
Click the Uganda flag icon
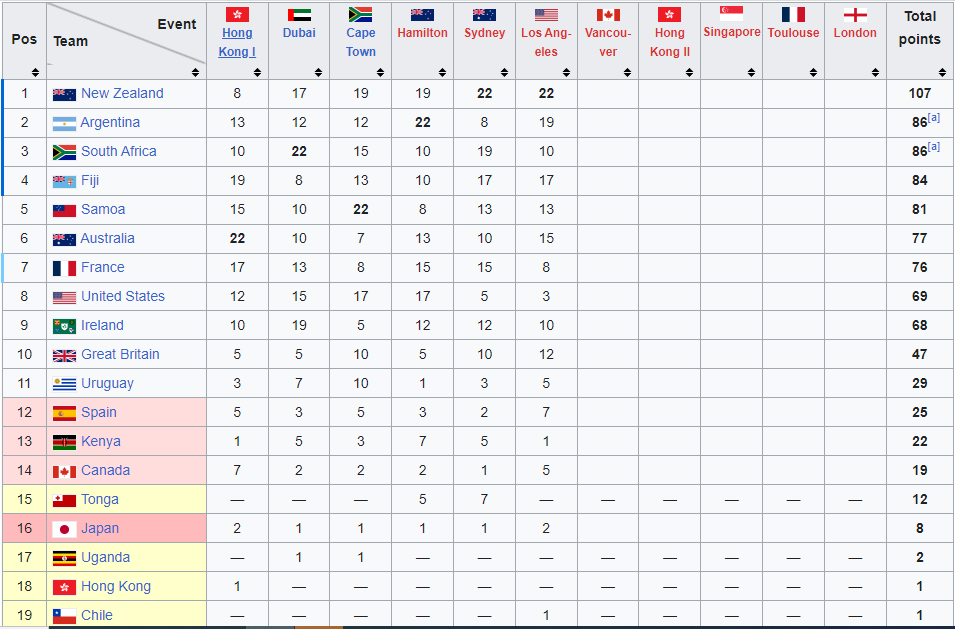click(64, 558)
